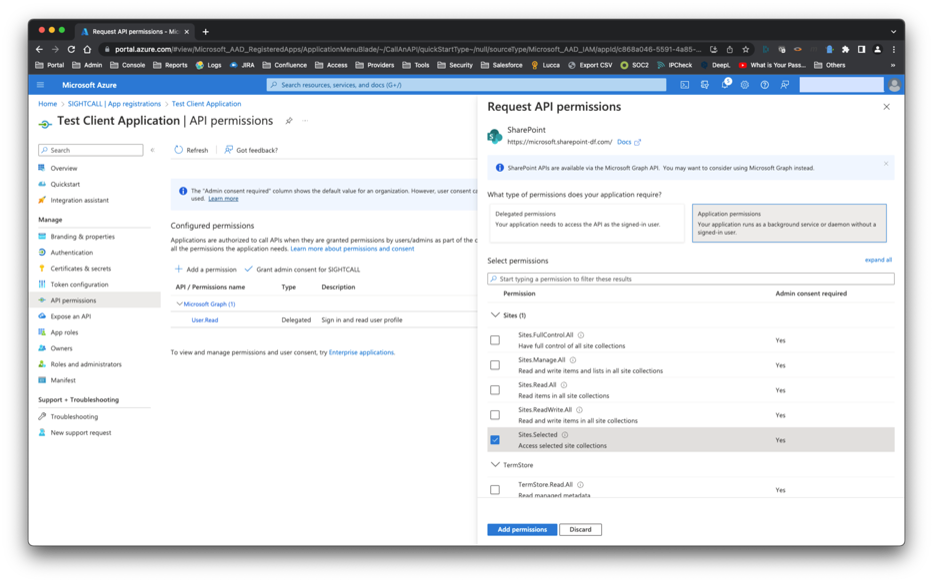Open the help question mark icon

tap(764, 85)
